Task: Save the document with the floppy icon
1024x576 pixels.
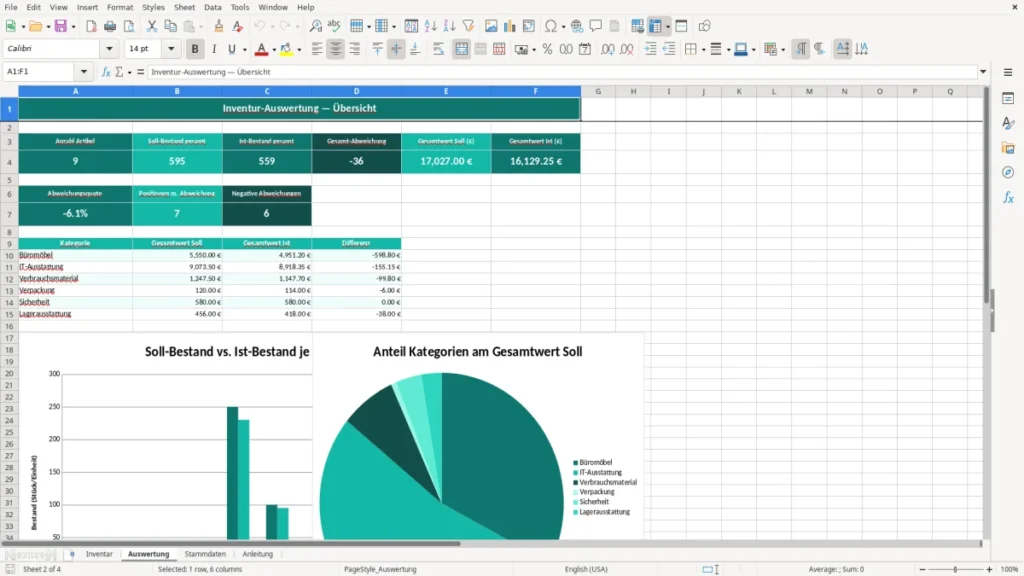Action: coord(61,26)
